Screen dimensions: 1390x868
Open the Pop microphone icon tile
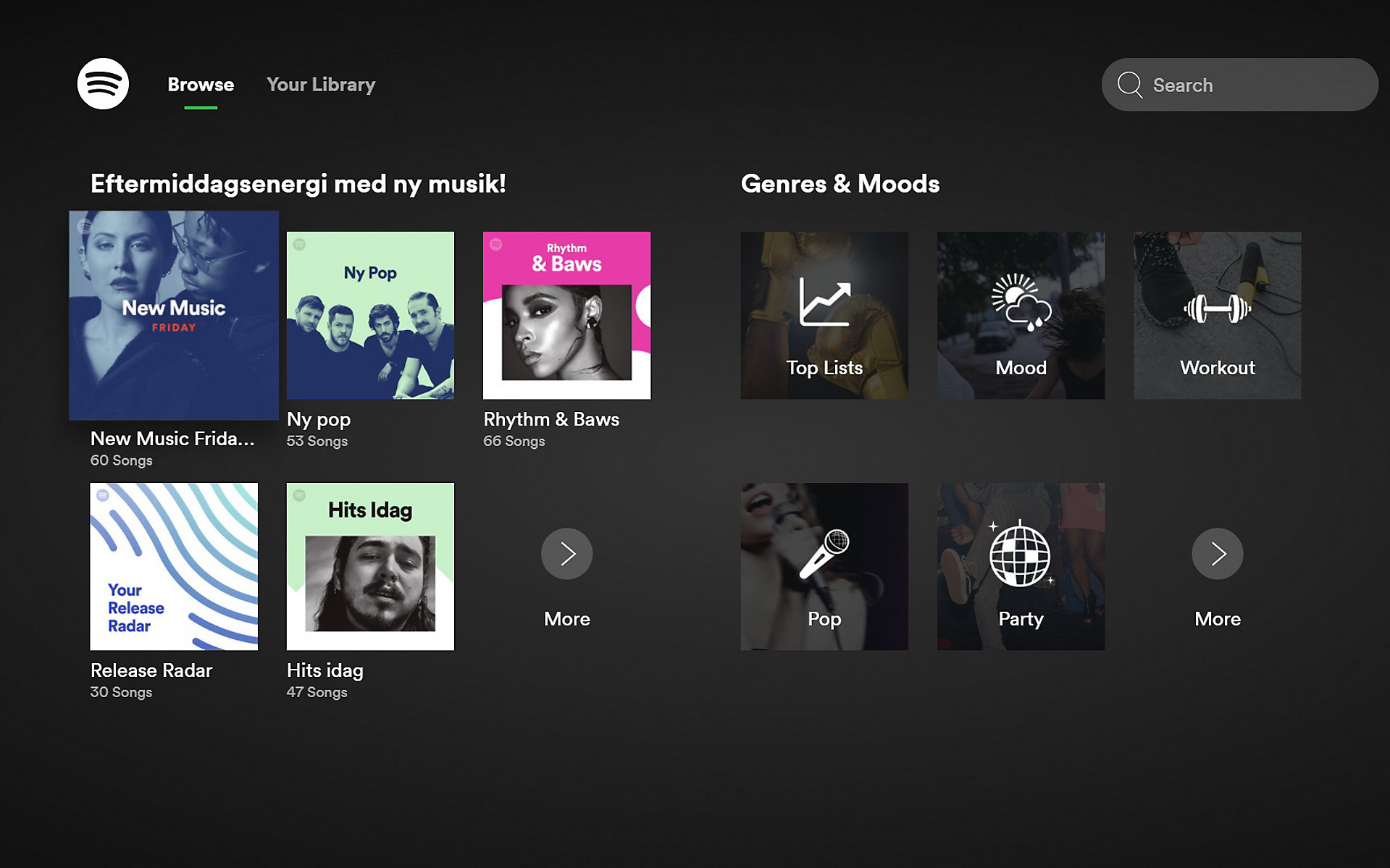click(x=824, y=566)
